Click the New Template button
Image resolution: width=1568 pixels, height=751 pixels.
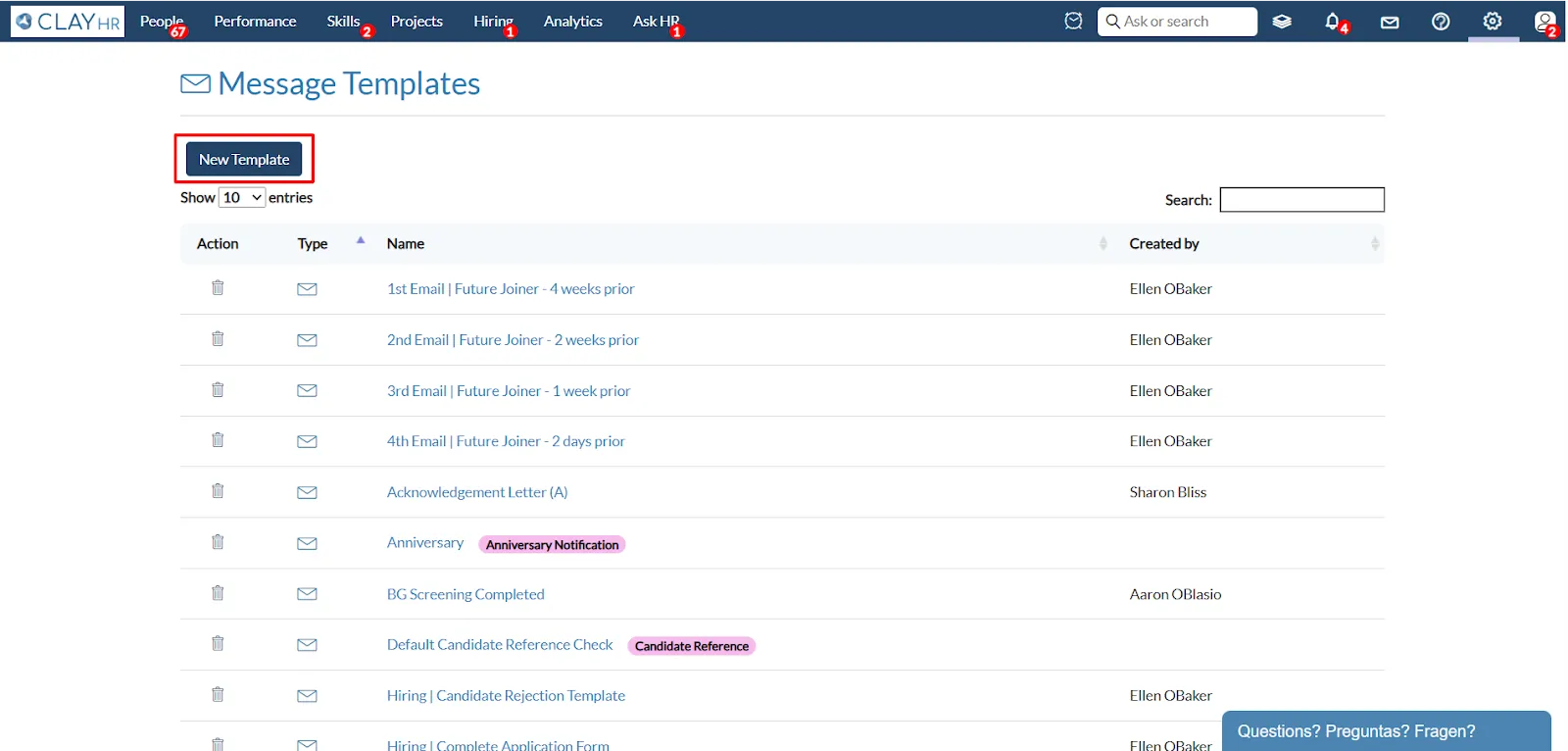pyautogui.click(x=244, y=159)
